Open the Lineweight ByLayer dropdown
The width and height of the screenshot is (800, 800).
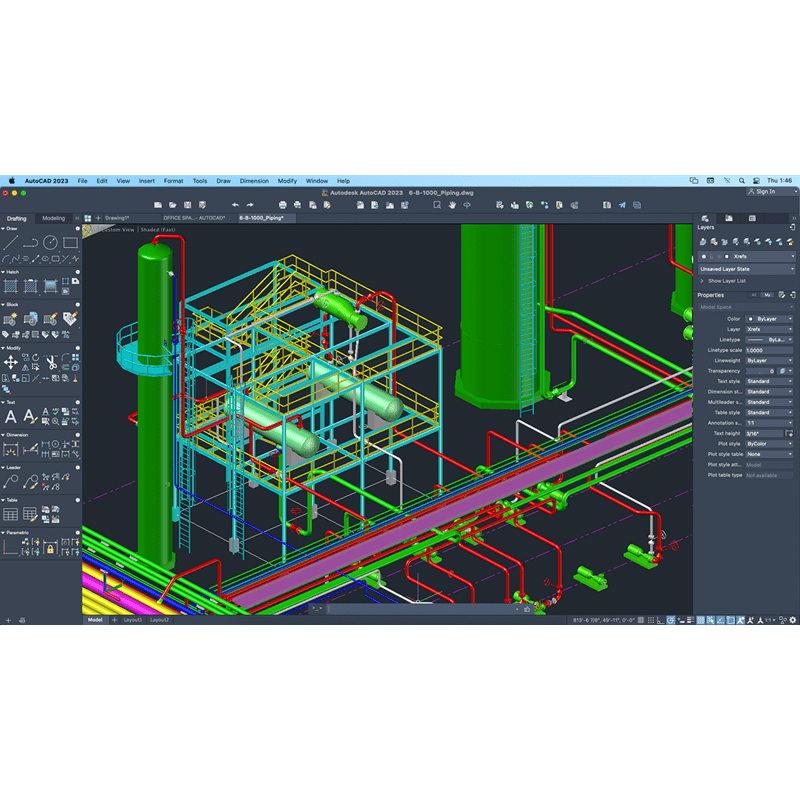(769, 360)
